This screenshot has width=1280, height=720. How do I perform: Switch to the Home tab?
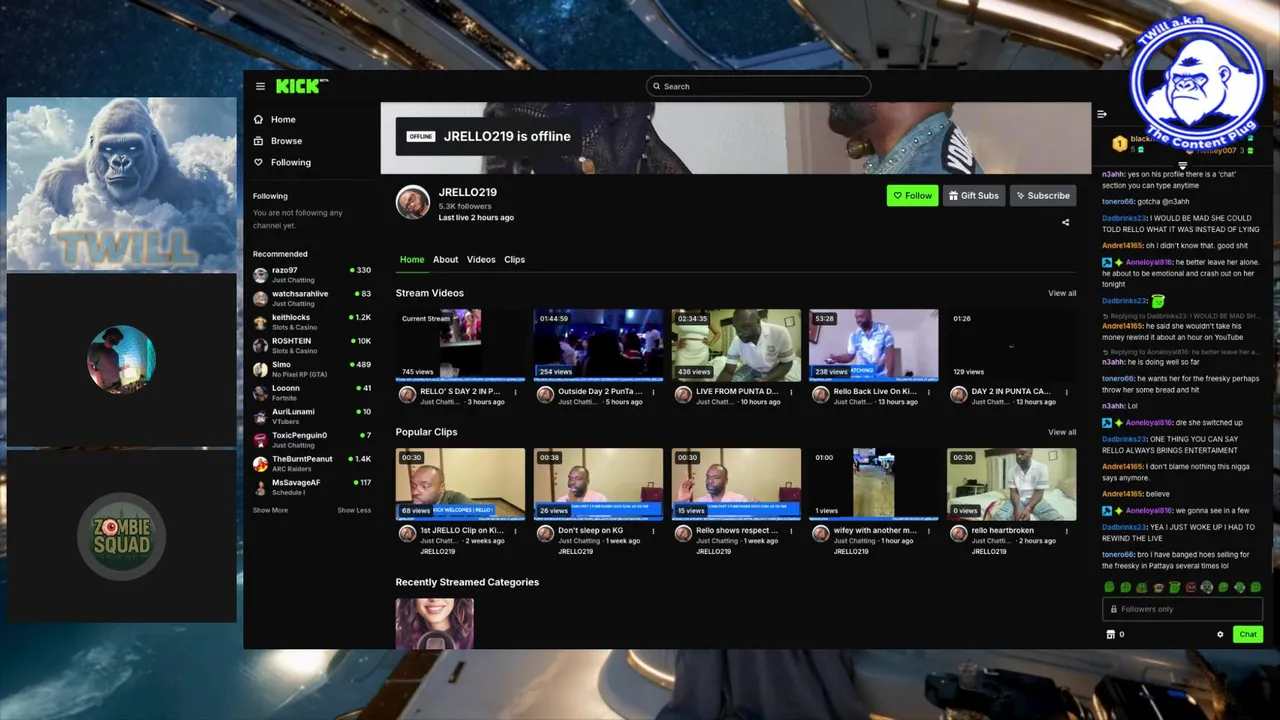tap(412, 259)
